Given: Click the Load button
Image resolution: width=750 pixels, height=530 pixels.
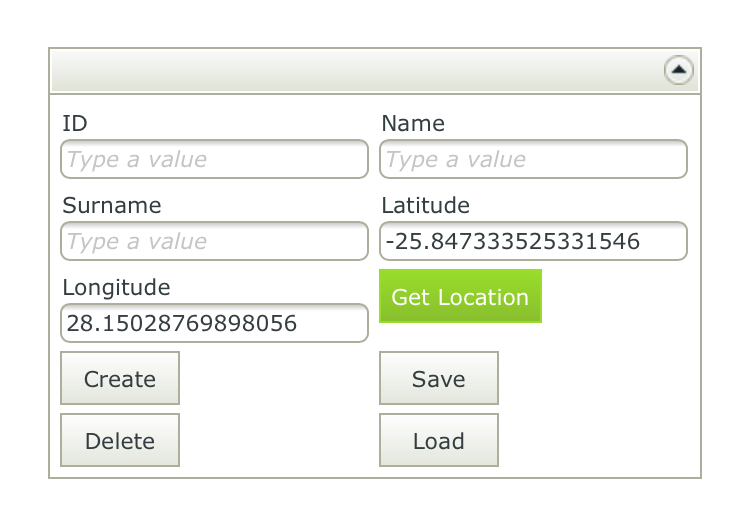Looking at the screenshot, I should [438, 441].
